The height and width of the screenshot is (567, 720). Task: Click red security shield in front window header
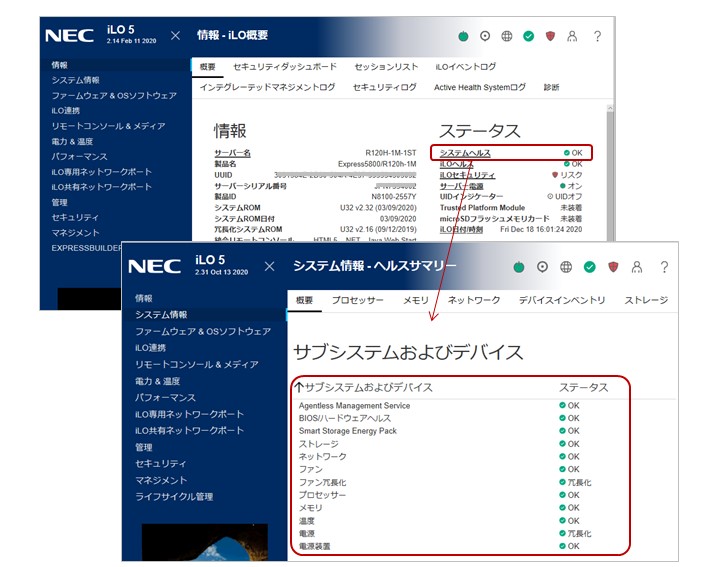[613, 267]
